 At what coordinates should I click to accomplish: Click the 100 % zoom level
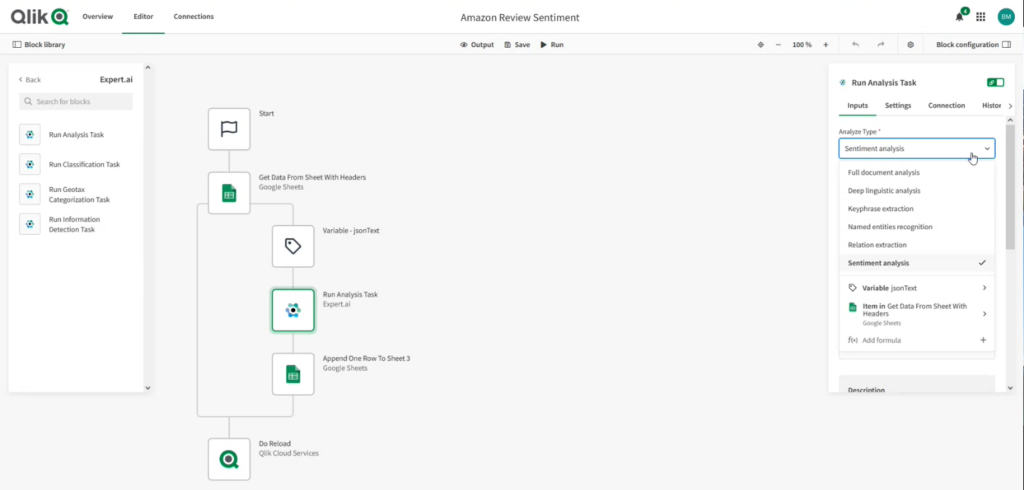pyautogui.click(x=802, y=44)
